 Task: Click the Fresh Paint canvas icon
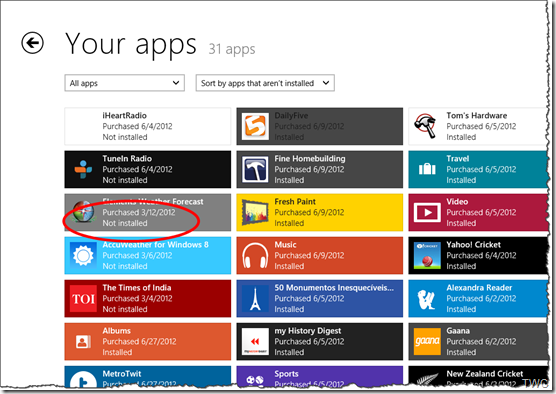click(x=255, y=212)
